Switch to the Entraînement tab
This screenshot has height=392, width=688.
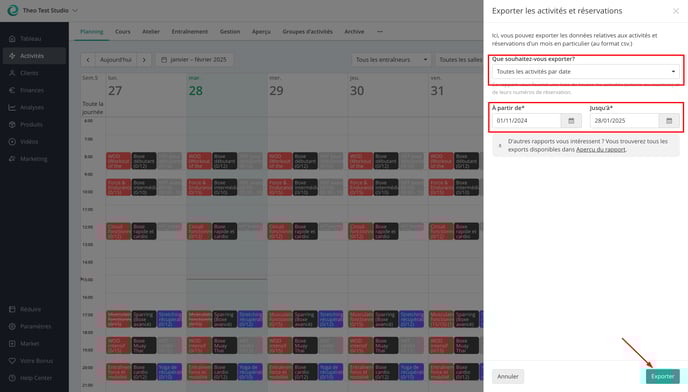pyautogui.click(x=190, y=32)
